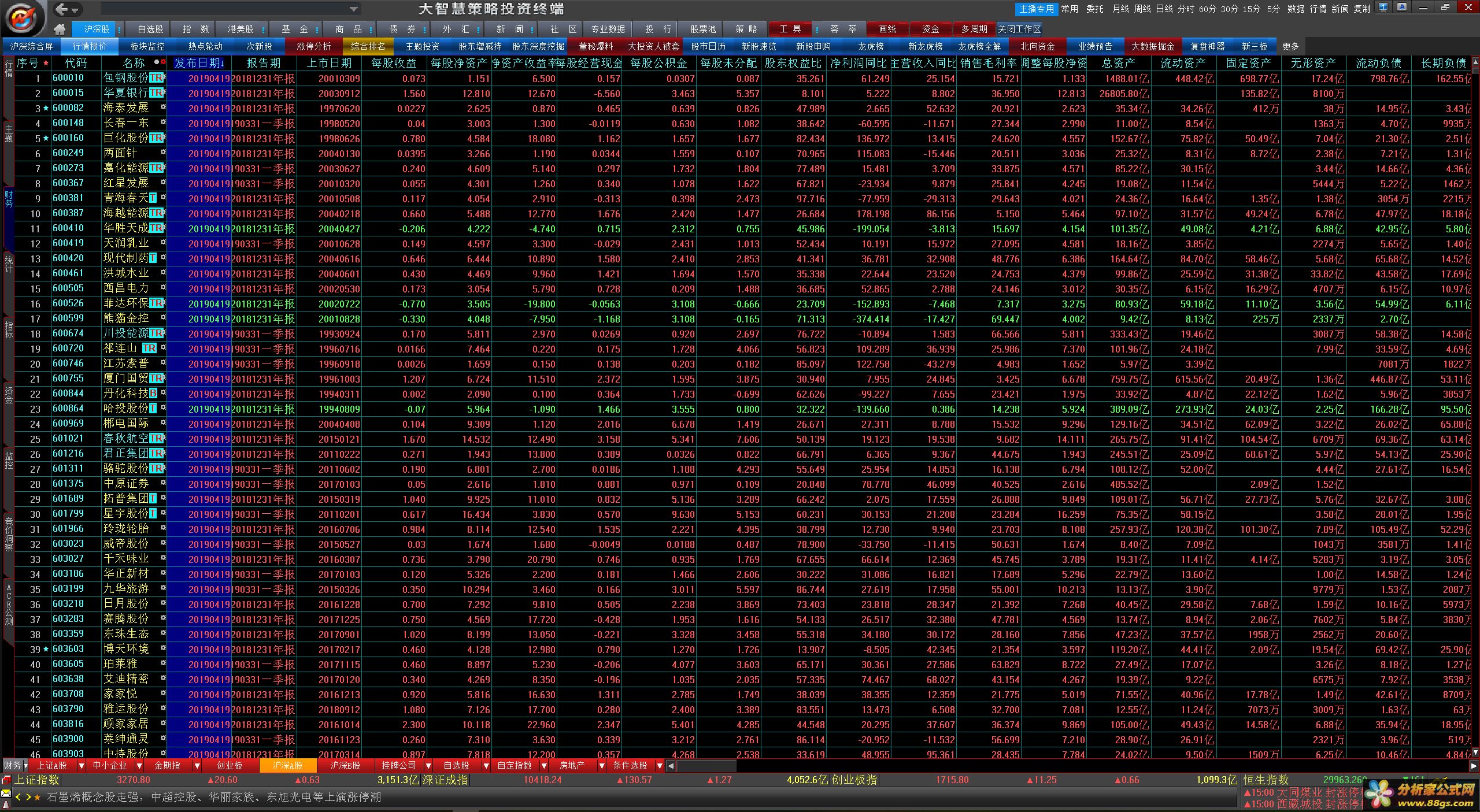The width and height of the screenshot is (1480, 812).
Task: Click the dotted grip next to 港美股 tab
Action: pos(264,29)
